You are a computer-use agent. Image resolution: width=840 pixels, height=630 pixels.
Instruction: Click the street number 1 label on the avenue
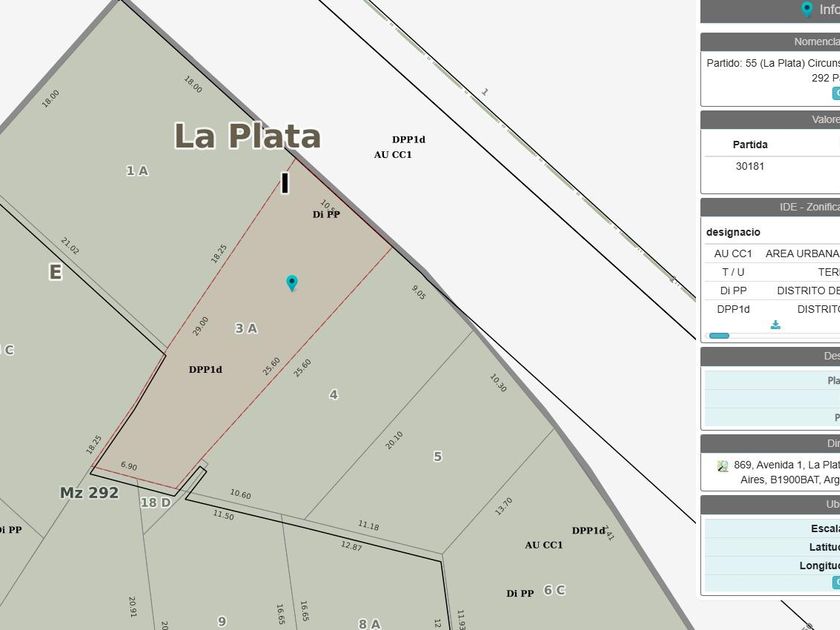tap(484, 92)
